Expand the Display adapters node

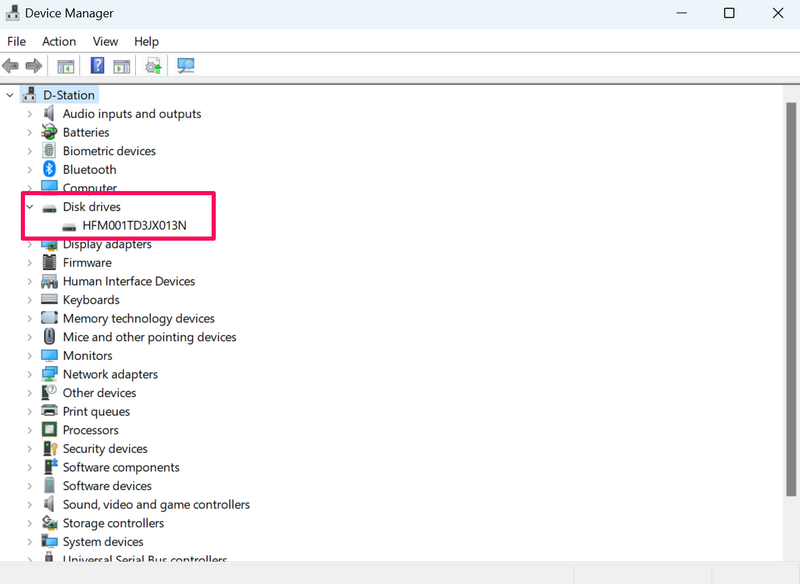29,244
